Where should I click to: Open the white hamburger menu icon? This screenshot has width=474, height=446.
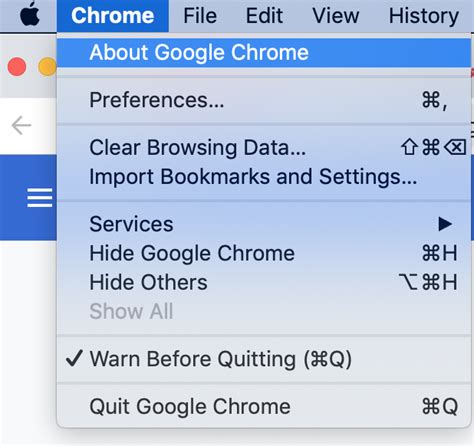point(40,198)
